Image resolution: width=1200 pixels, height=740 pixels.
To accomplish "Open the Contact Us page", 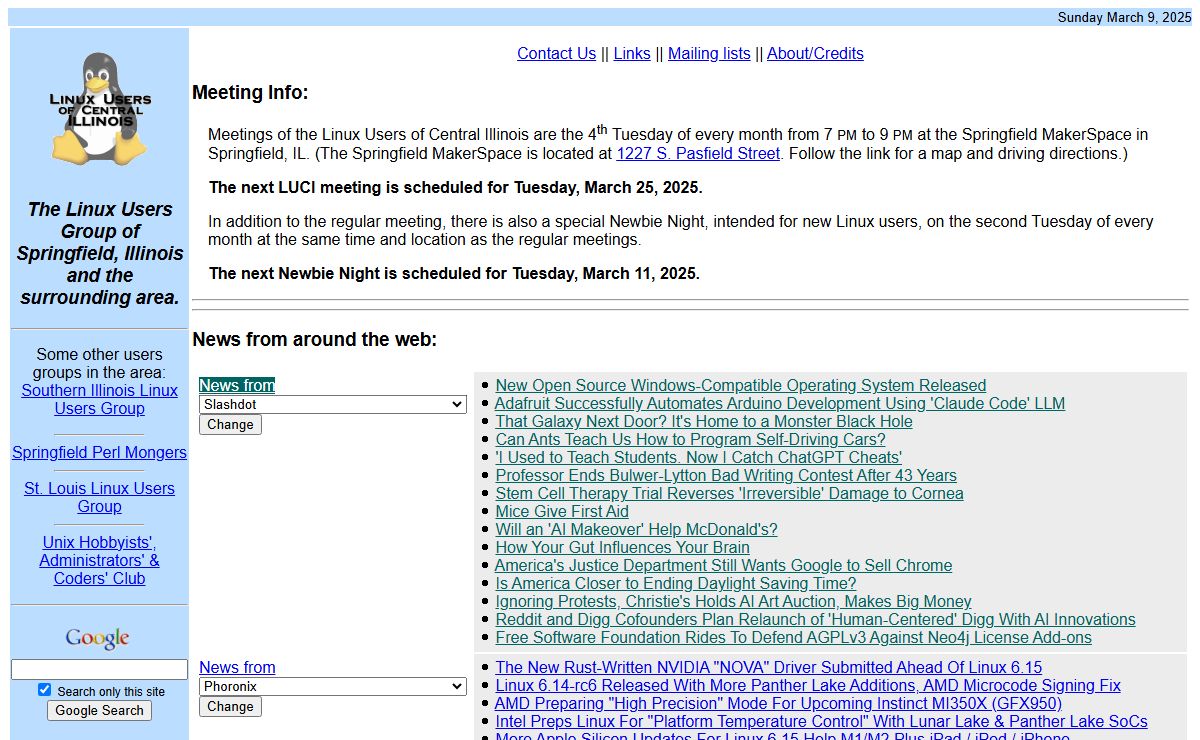I will pos(556,54).
